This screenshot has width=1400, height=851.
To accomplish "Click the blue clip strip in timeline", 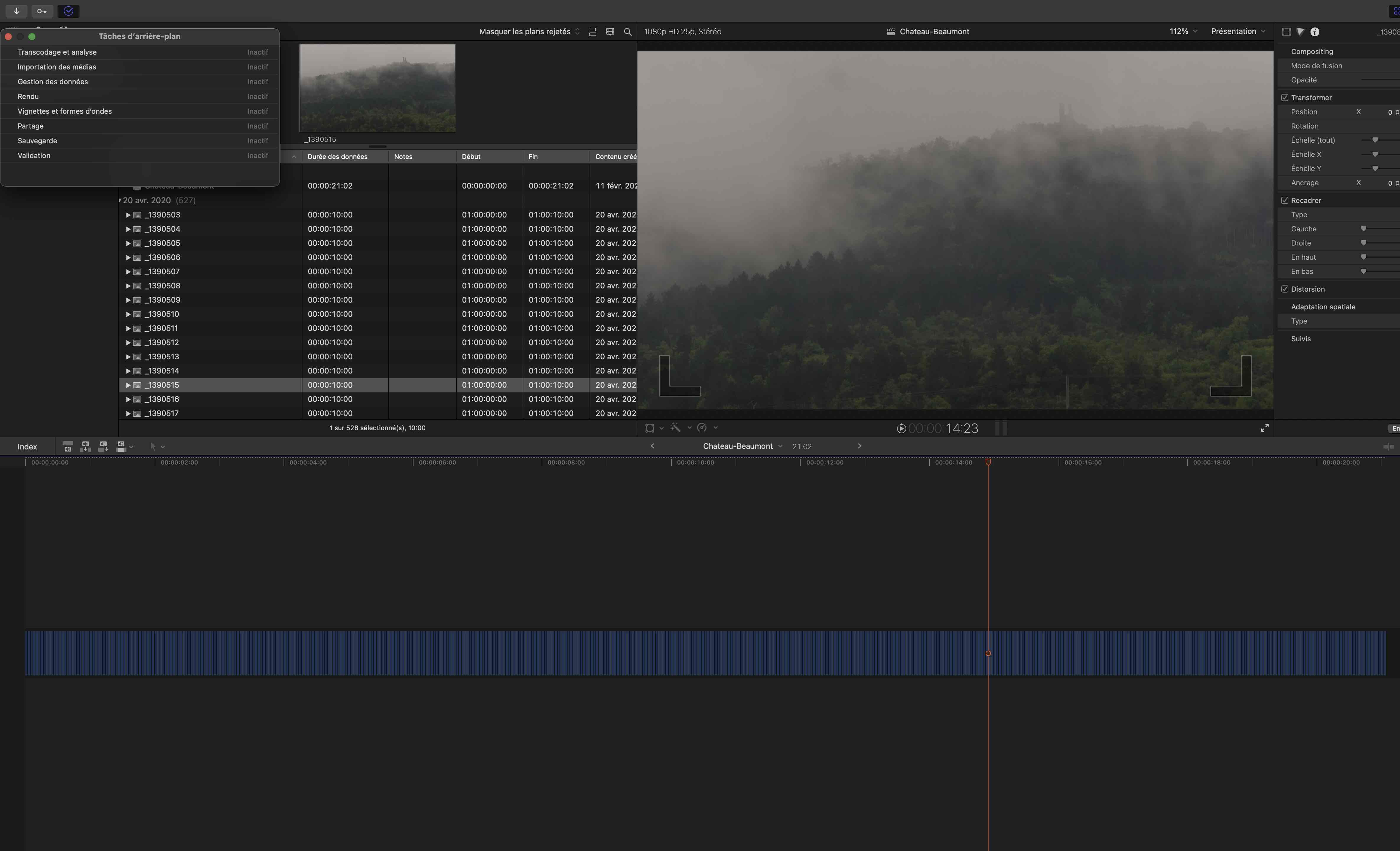I will (705, 653).
